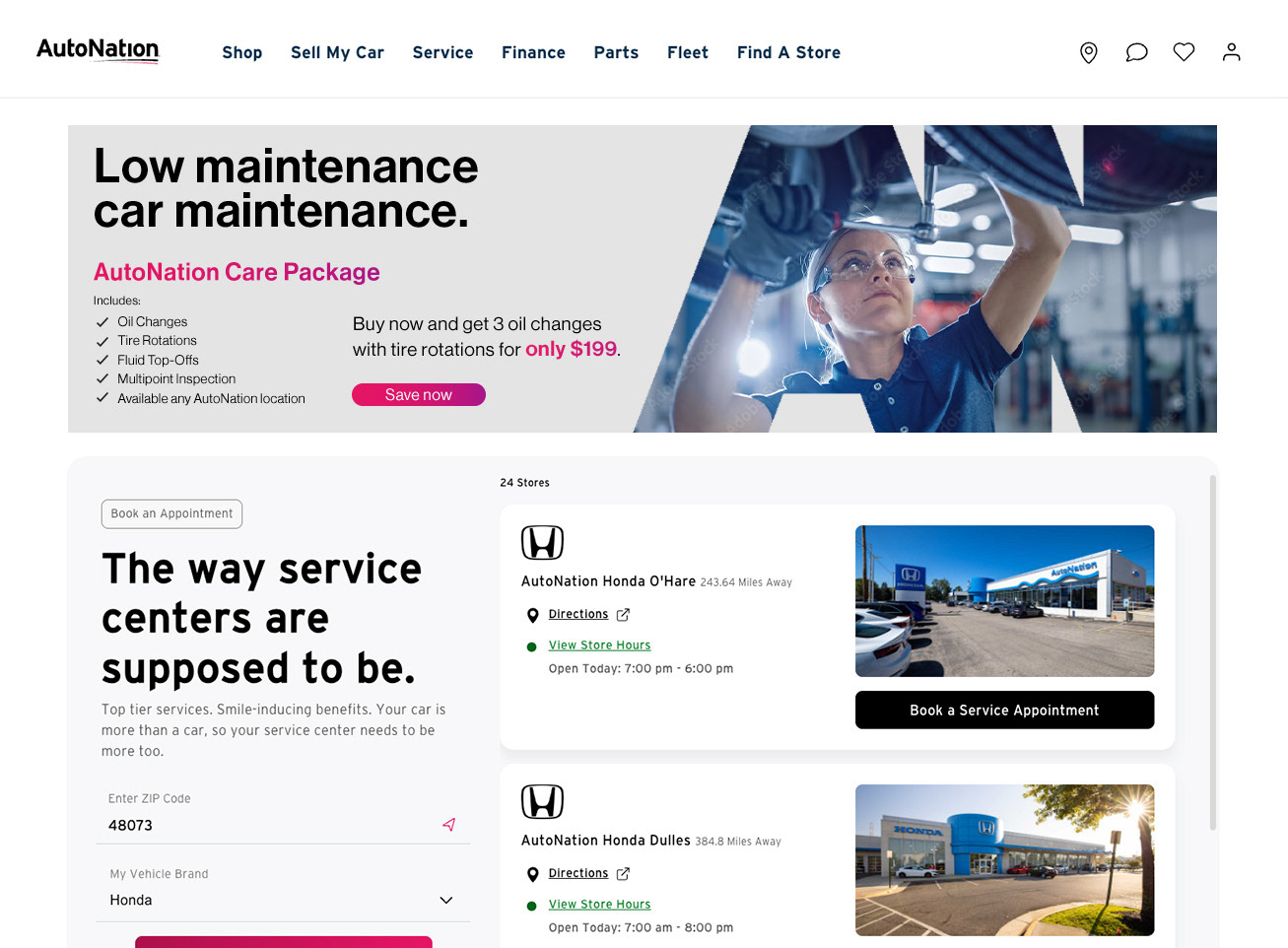View saved favorites heart icon

(x=1184, y=52)
